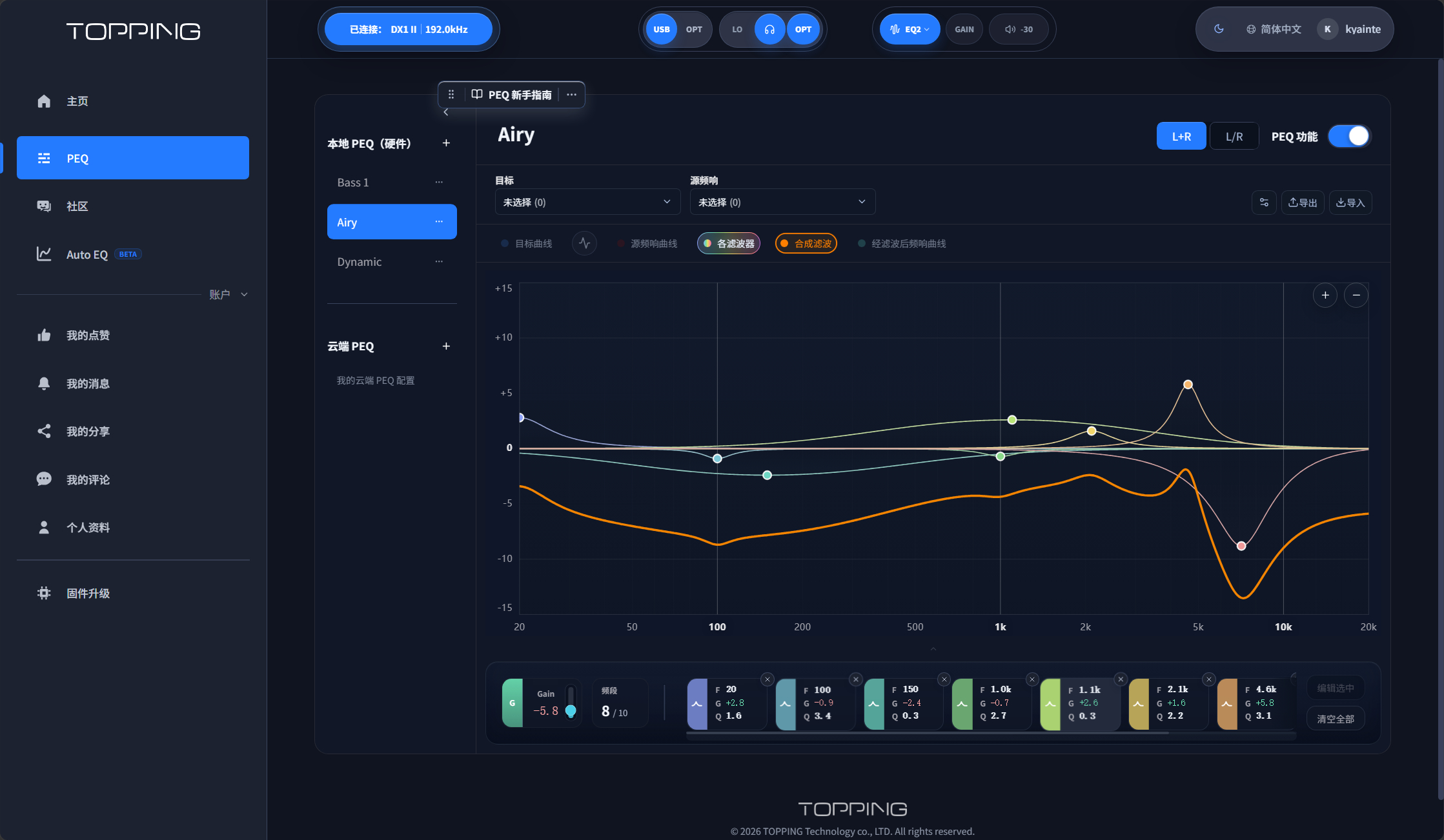This screenshot has width=1444, height=840.
Task: Zoom out the EQ graph with minus icon
Action: point(1356,295)
